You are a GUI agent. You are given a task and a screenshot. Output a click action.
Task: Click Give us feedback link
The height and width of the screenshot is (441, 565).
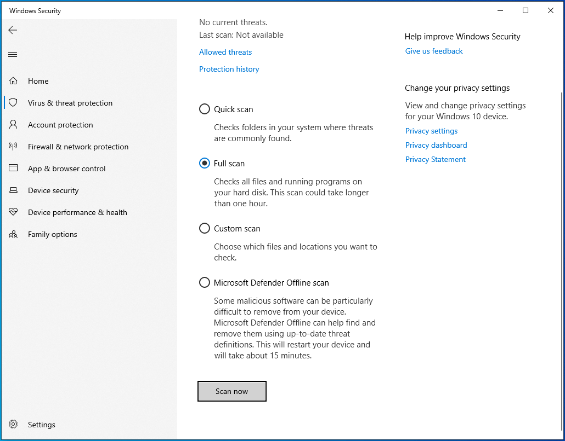433,51
